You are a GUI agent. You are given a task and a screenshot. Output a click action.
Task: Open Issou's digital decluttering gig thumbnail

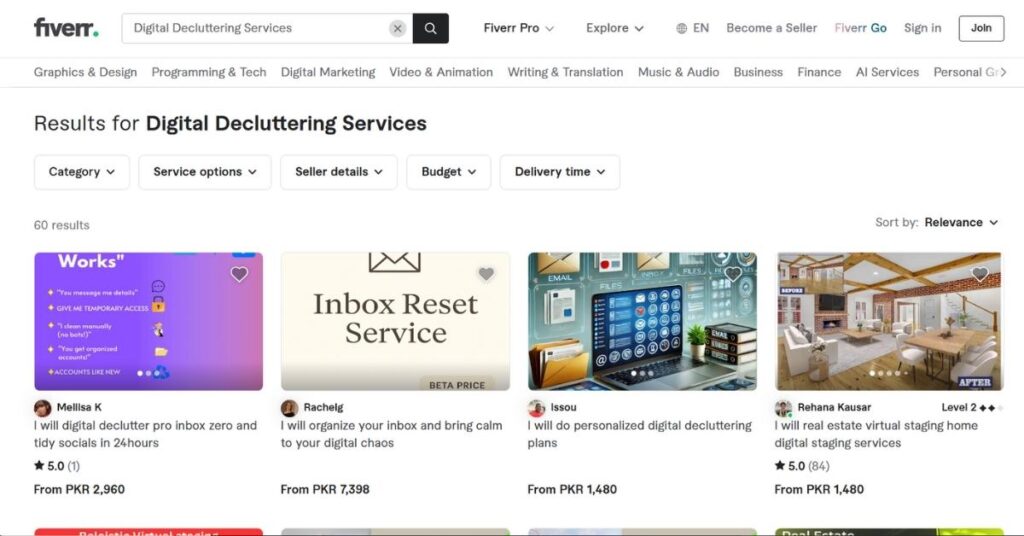point(642,321)
